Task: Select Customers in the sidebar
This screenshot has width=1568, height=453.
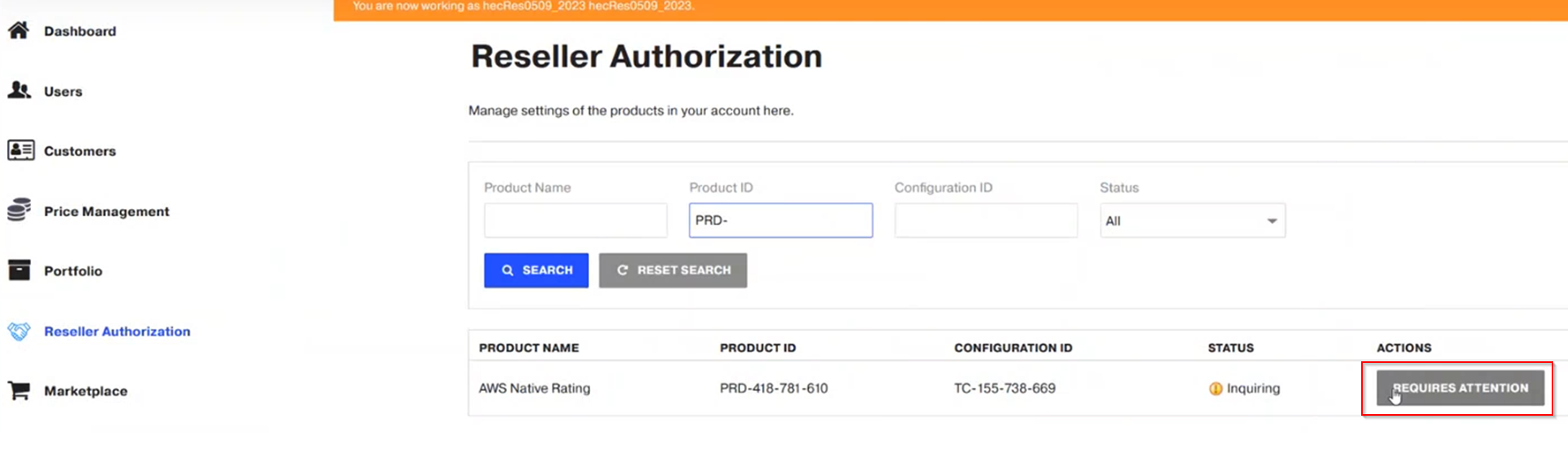Action: [x=80, y=152]
